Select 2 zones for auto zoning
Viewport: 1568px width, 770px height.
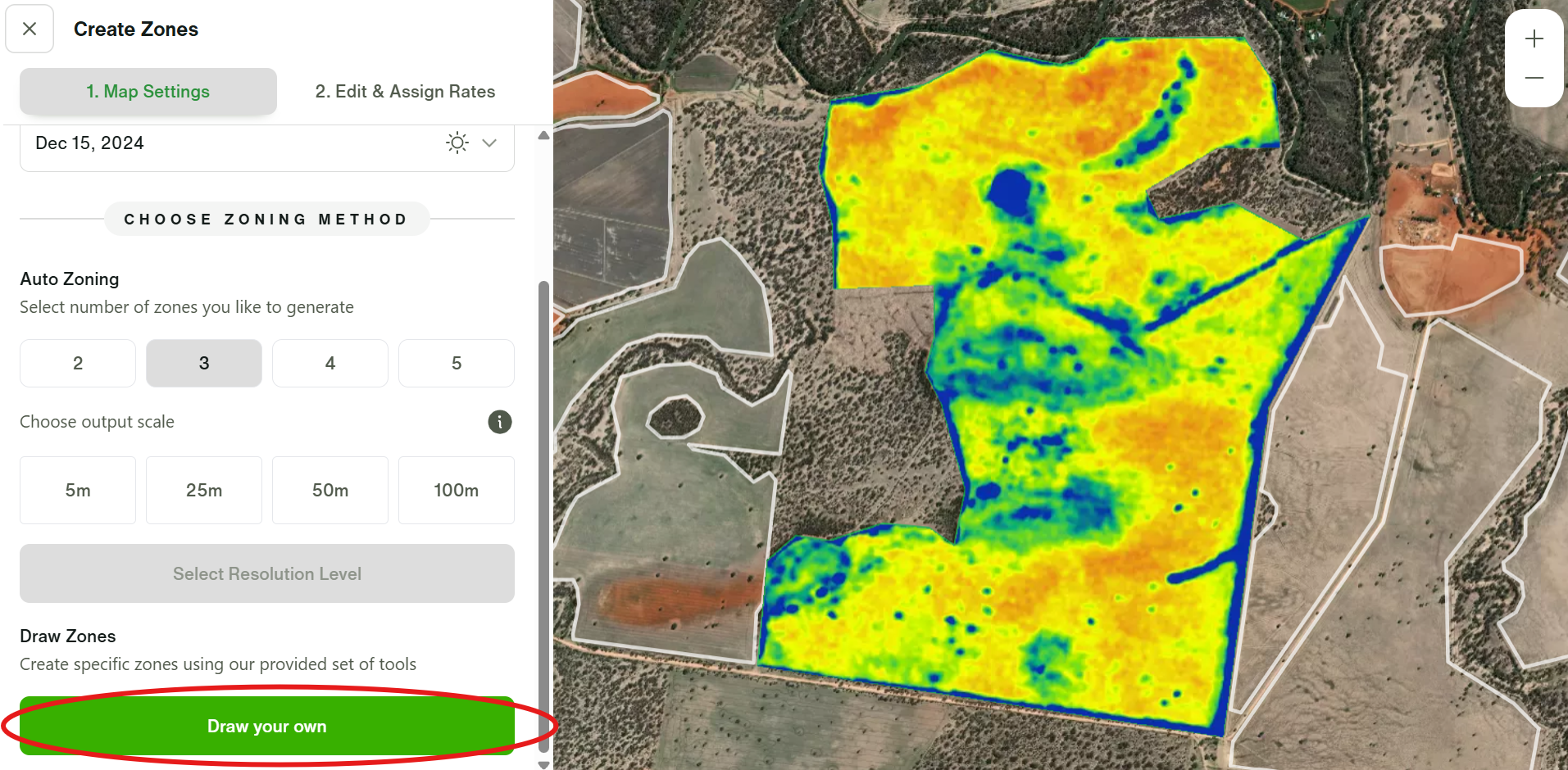point(78,363)
